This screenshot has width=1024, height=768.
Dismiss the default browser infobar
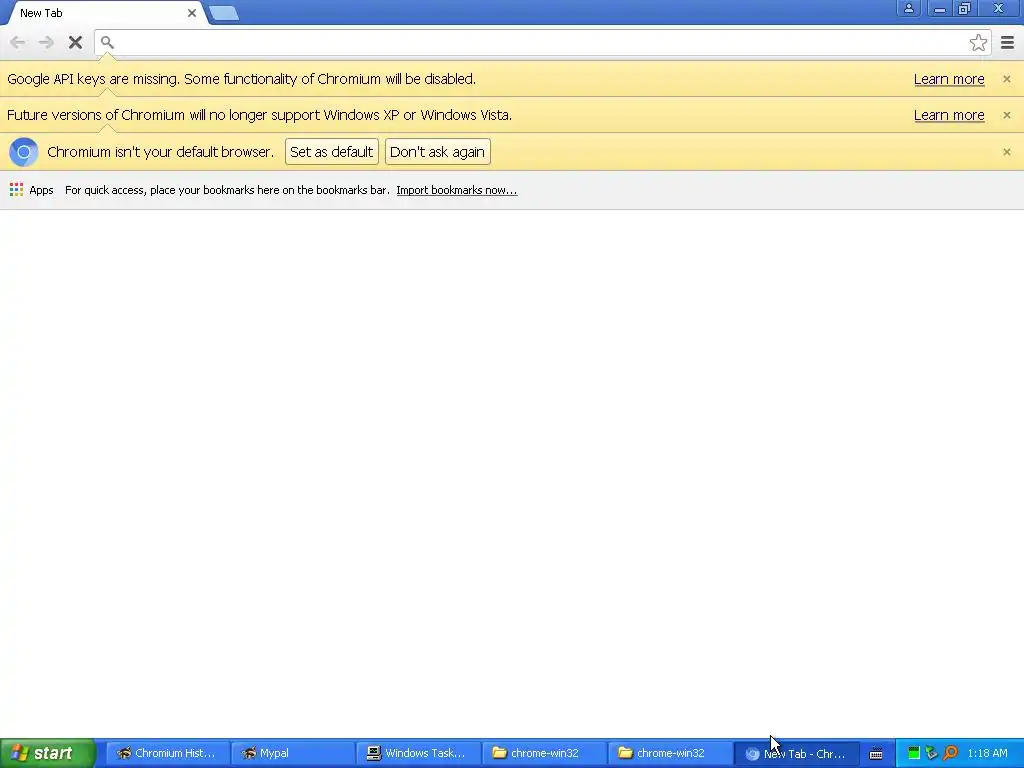(x=1006, y=152)
